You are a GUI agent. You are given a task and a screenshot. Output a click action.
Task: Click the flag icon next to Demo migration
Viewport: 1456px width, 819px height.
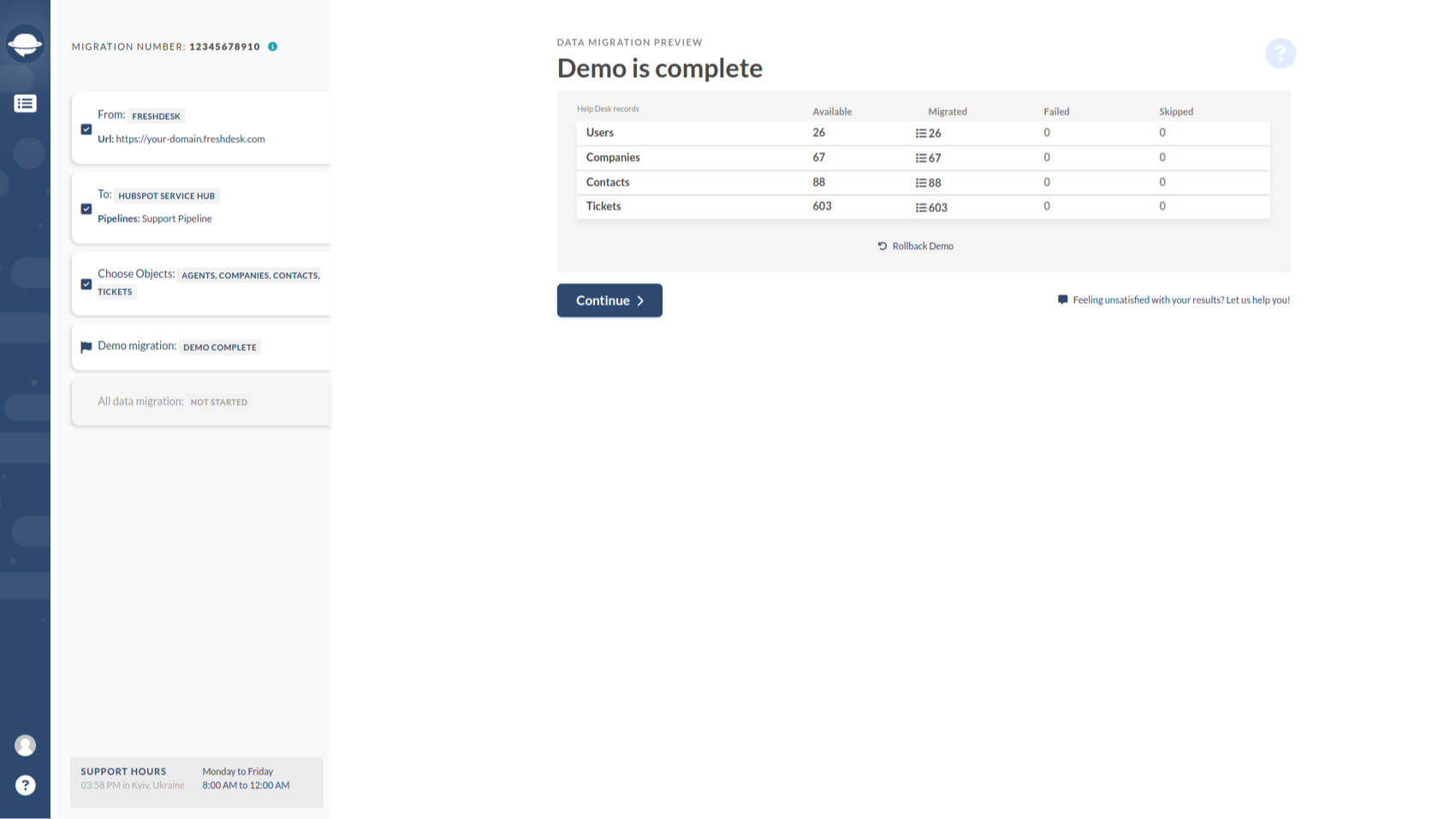[x=86, y=346]
